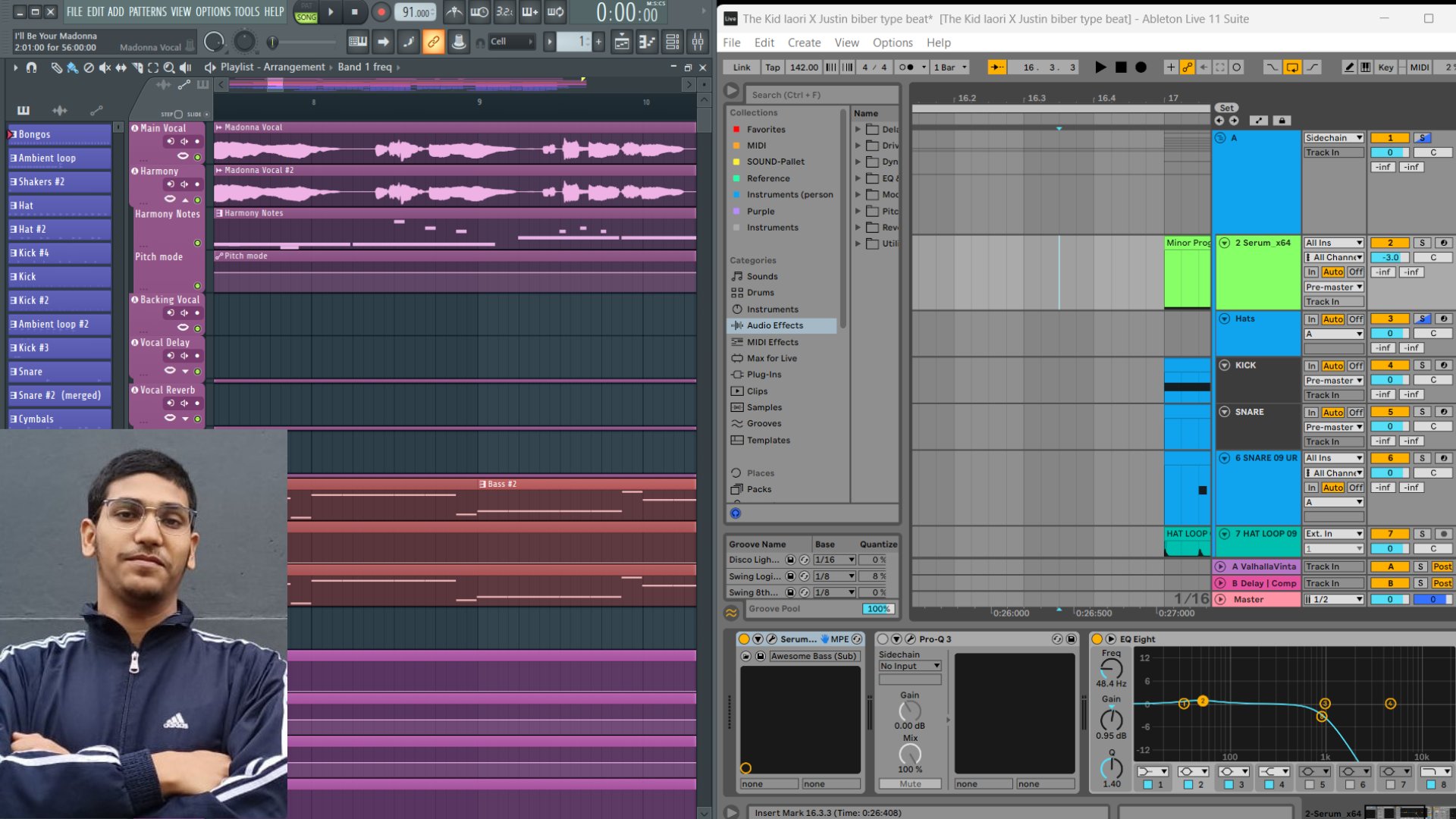Select the playlist slip tool
The height and width of the screenshot is (819, 1456).
121,67
